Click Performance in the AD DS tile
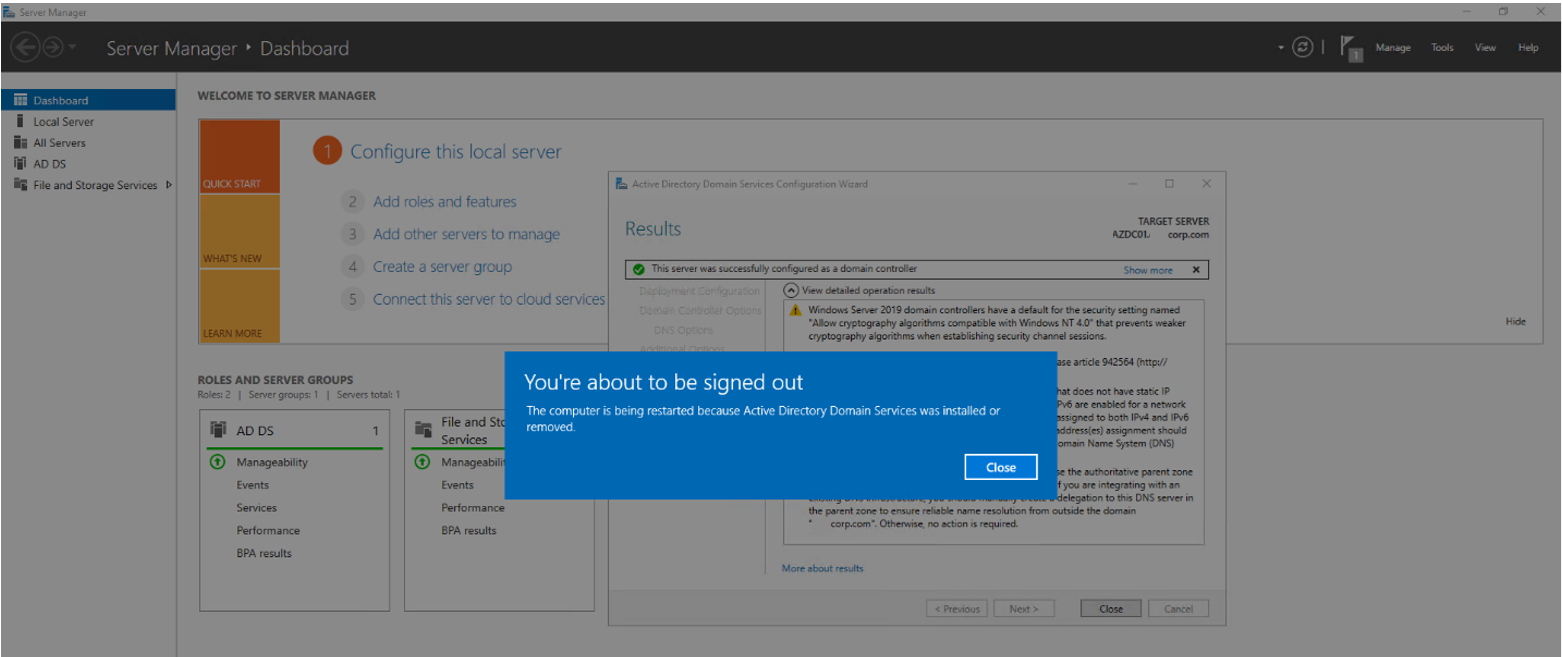Viewport: 1562px width, 657px height. pos(268,530)
